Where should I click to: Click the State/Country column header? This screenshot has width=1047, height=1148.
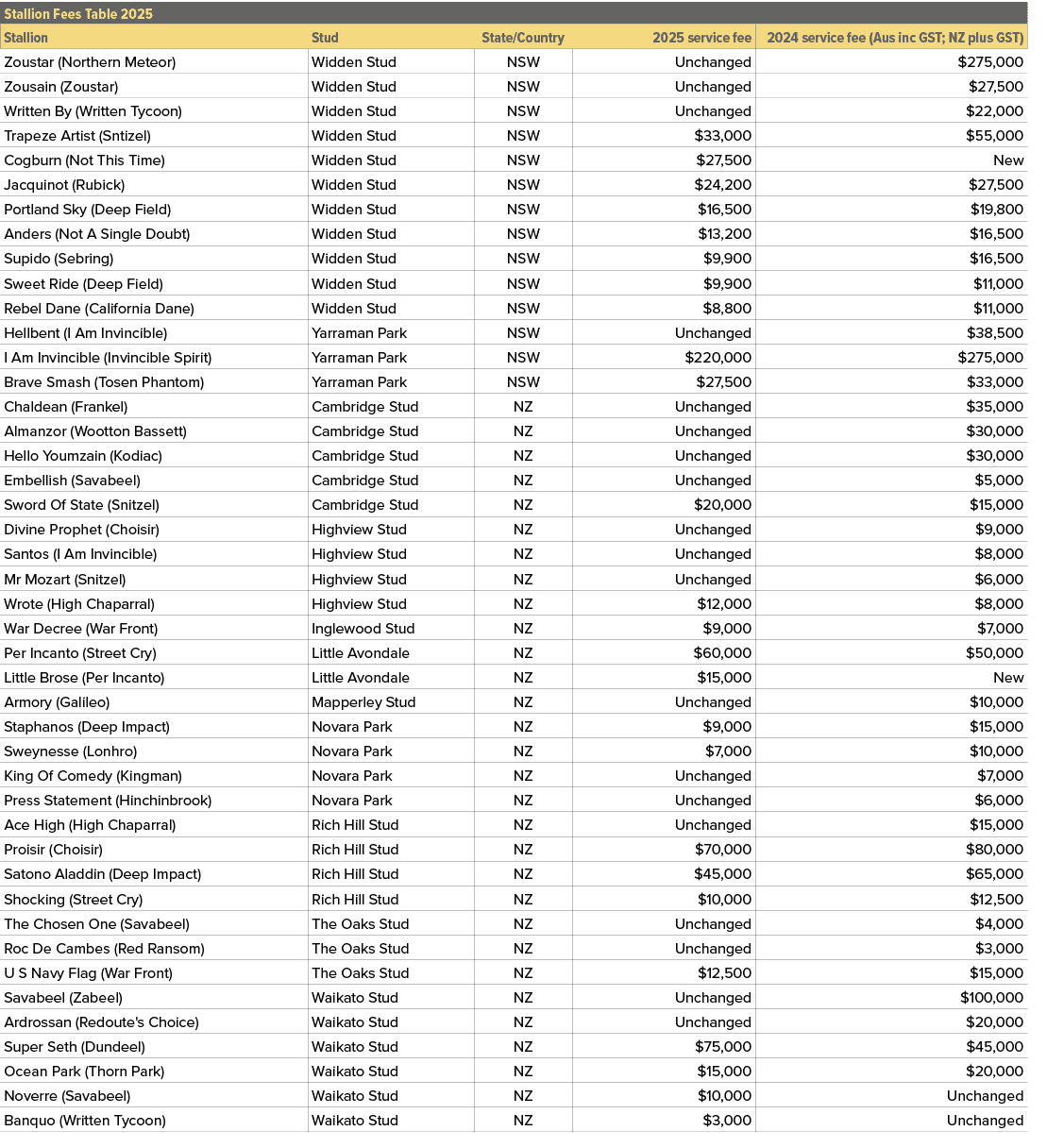[x=523, y=38]
